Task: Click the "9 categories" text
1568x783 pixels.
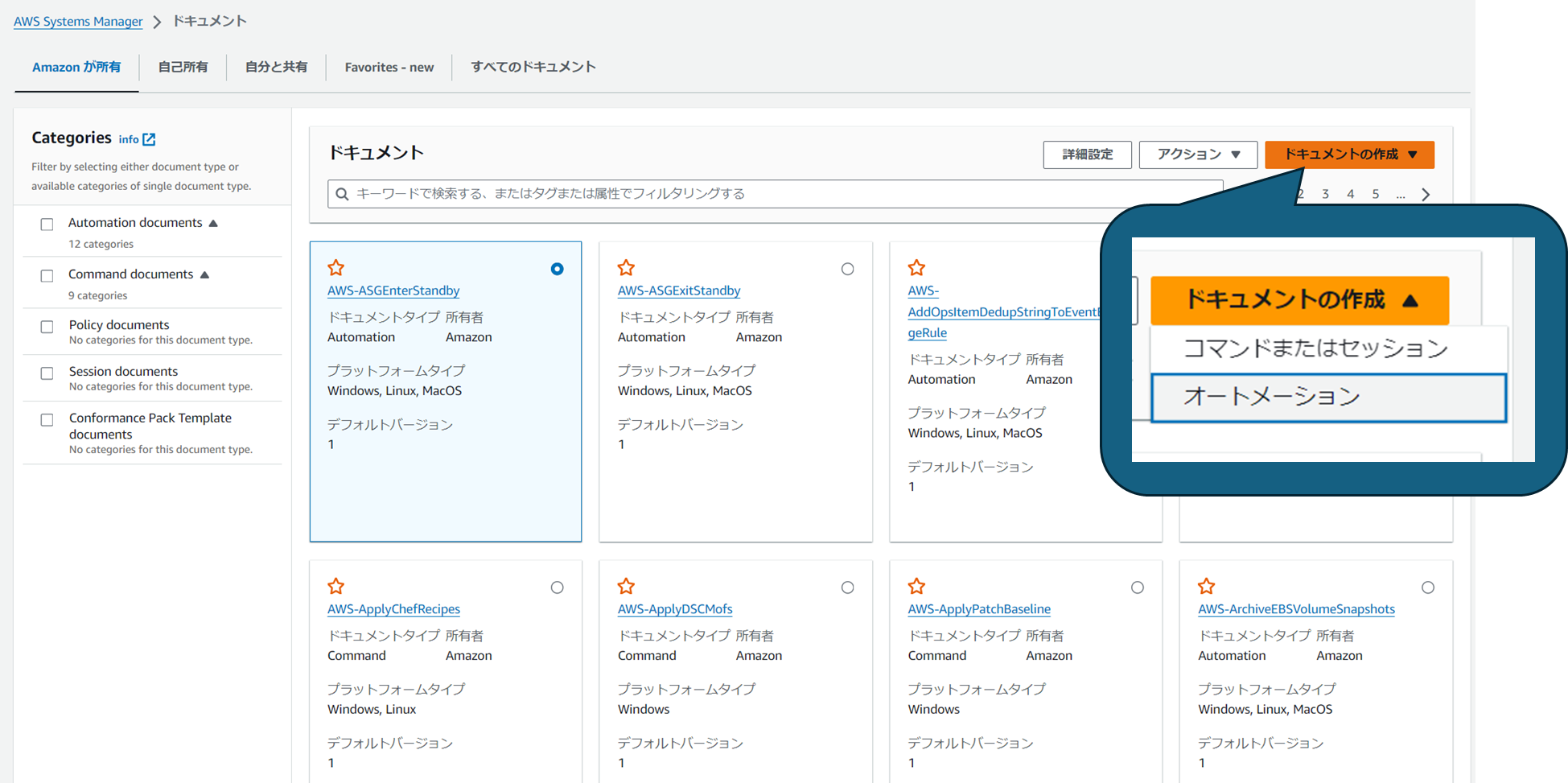Action: point(98,295)
